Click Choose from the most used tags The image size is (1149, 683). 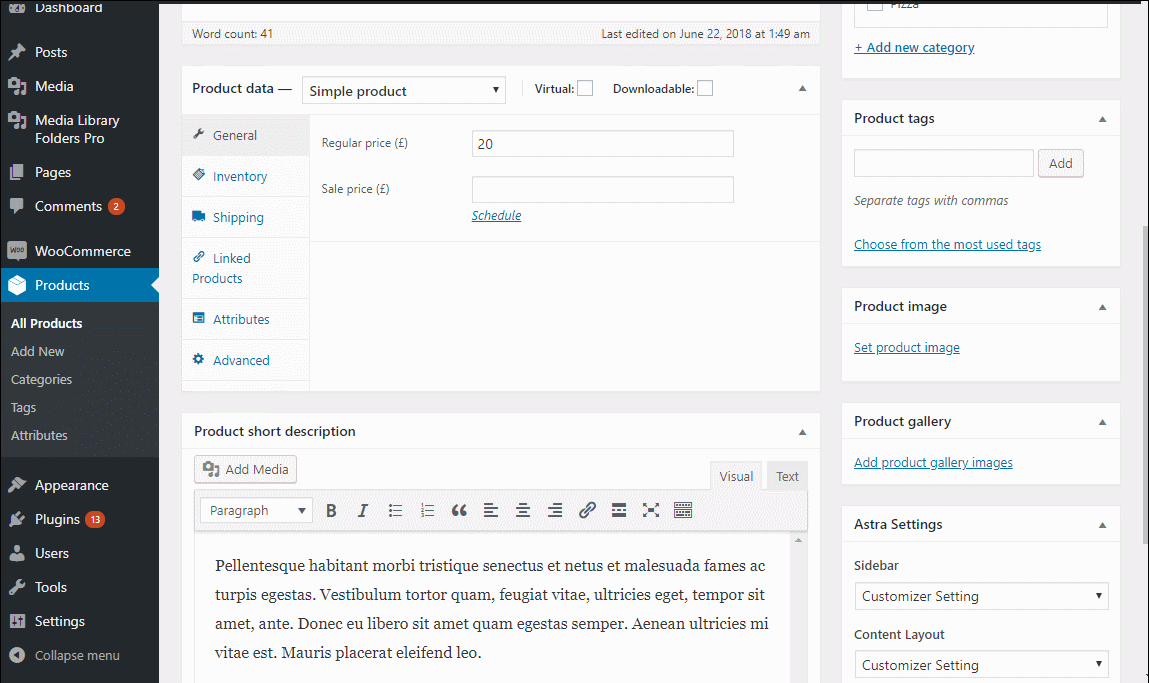[x=947, y=245]
